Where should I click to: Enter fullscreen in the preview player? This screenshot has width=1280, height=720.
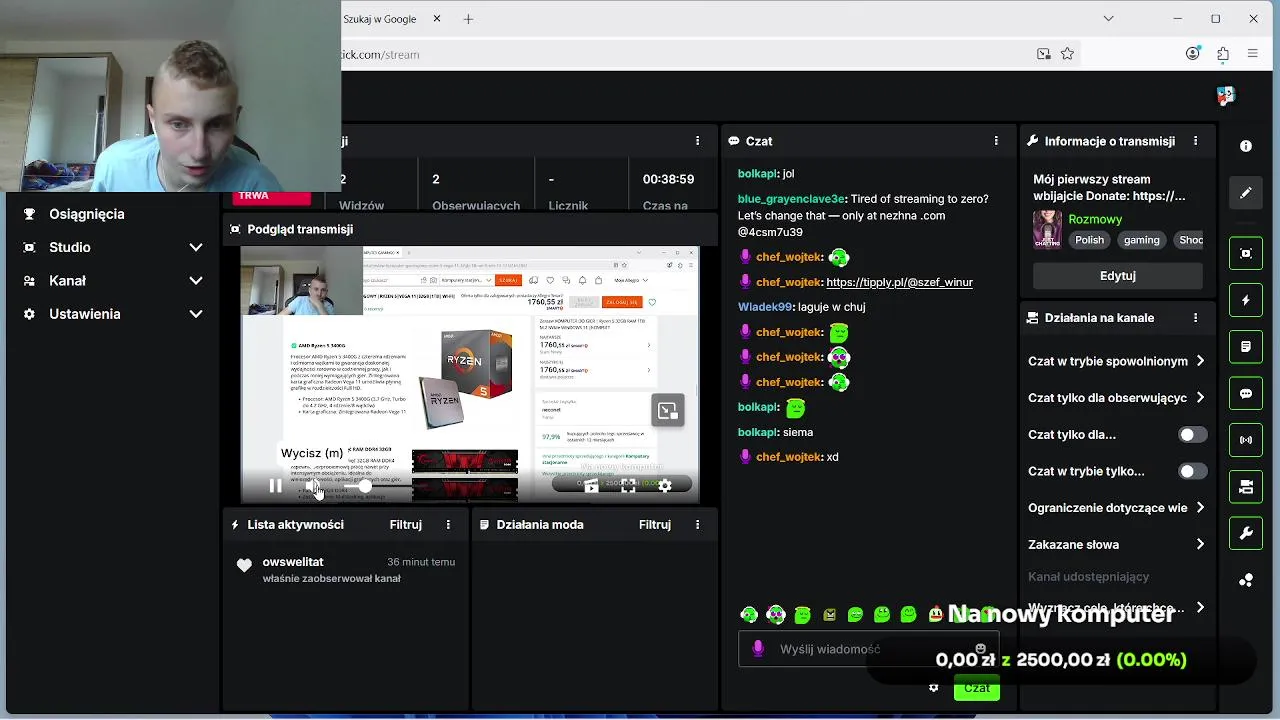point(628,486)
